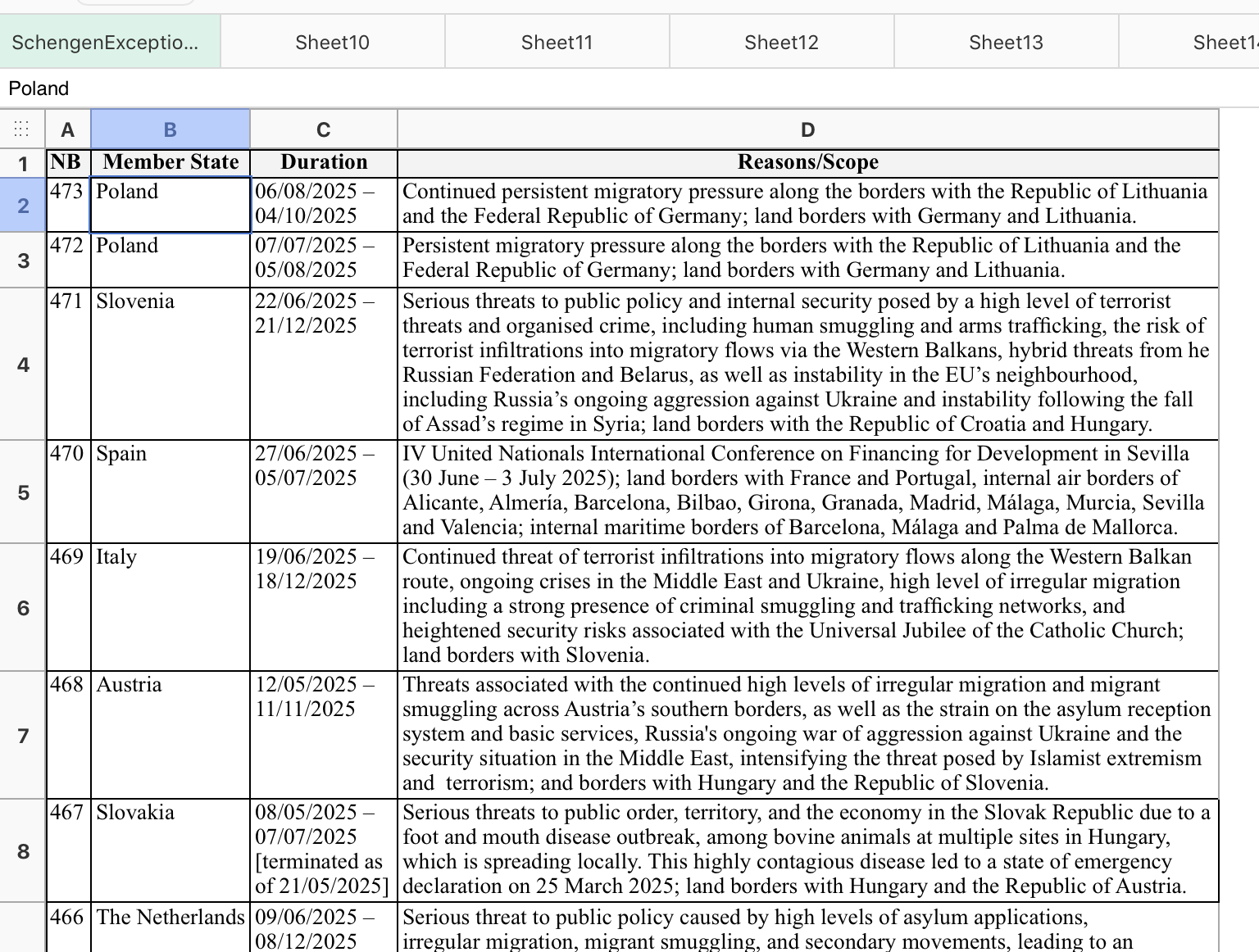The width and height of the screenshot is (1259, 952).
Task: Select the Poland cell in row 3
Action: pyautogui.click(x=170, y=261)
